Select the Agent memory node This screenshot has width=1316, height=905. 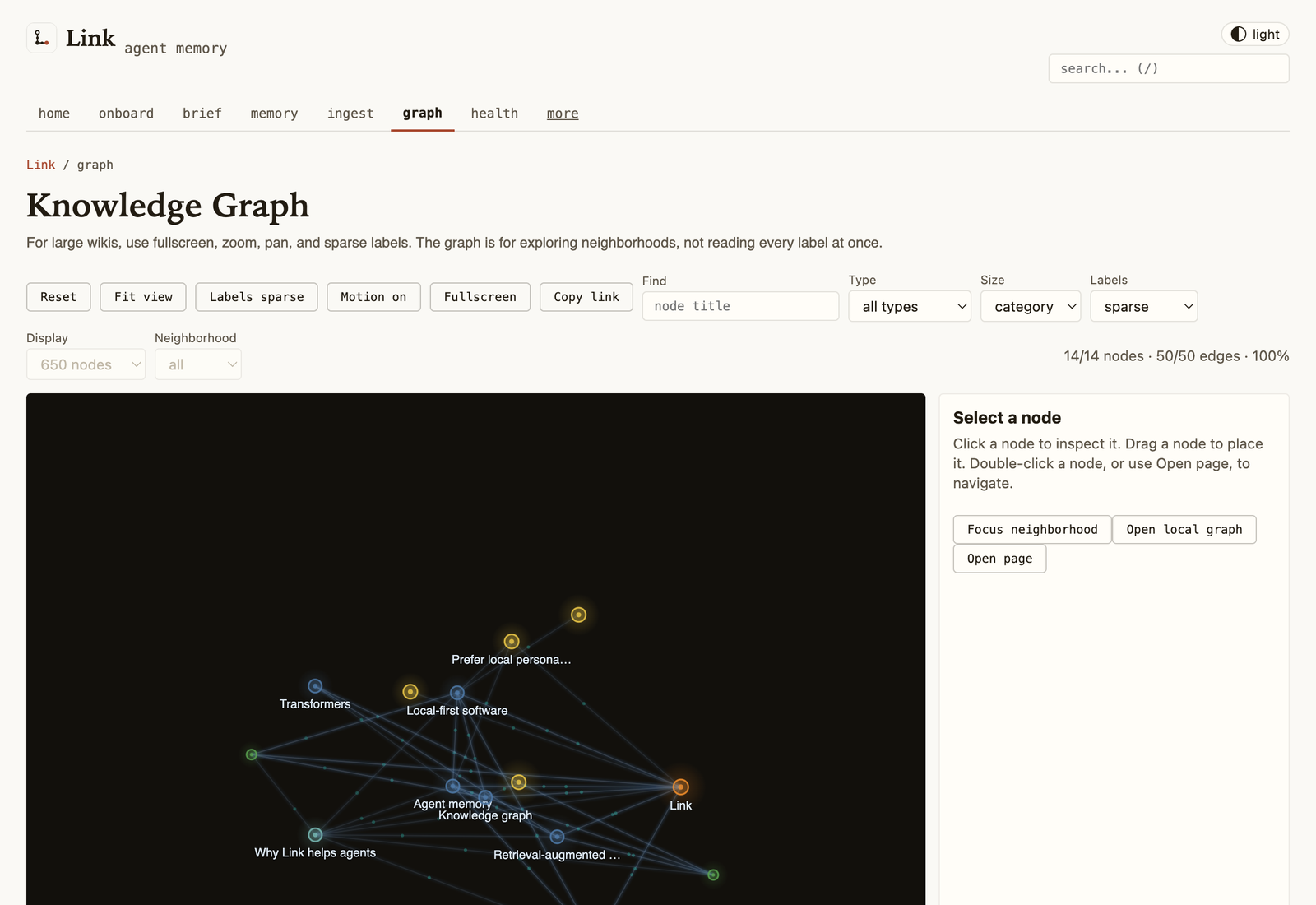(x=452, y=787)
